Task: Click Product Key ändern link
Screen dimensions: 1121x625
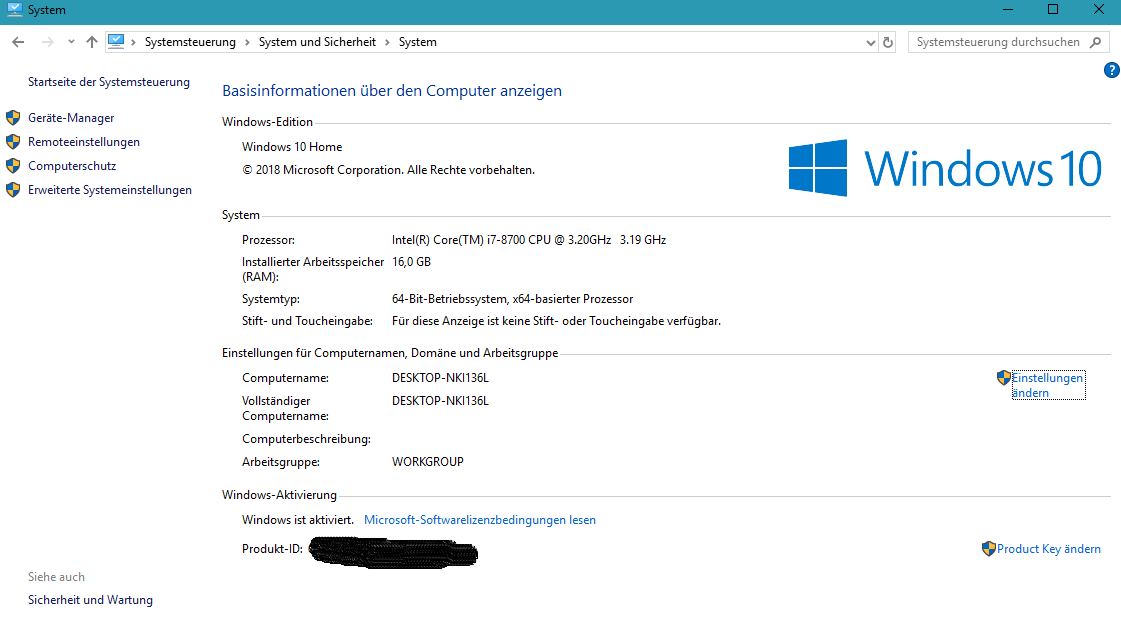Action: point(1049,549)
